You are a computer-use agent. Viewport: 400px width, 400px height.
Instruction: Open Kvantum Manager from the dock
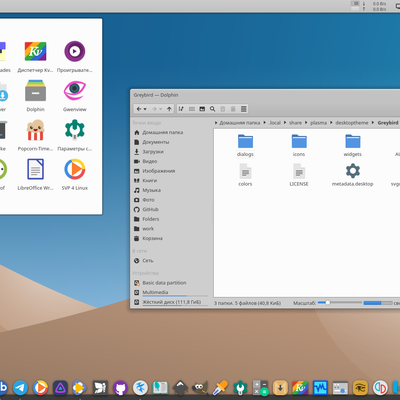300,388
